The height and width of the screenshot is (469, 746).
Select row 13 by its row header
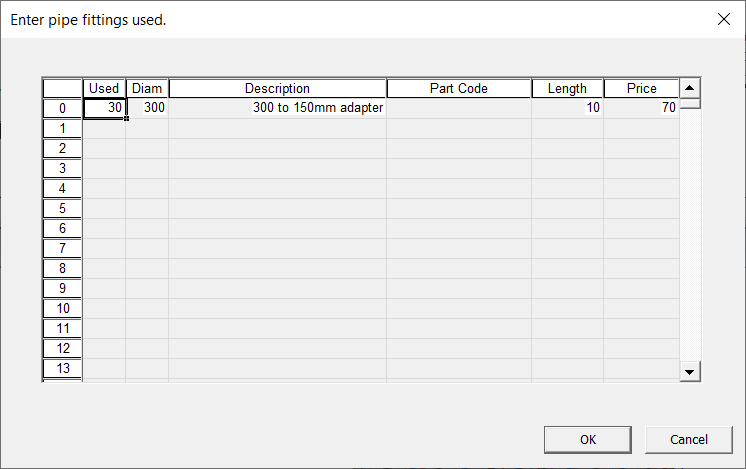click(62, 368)
